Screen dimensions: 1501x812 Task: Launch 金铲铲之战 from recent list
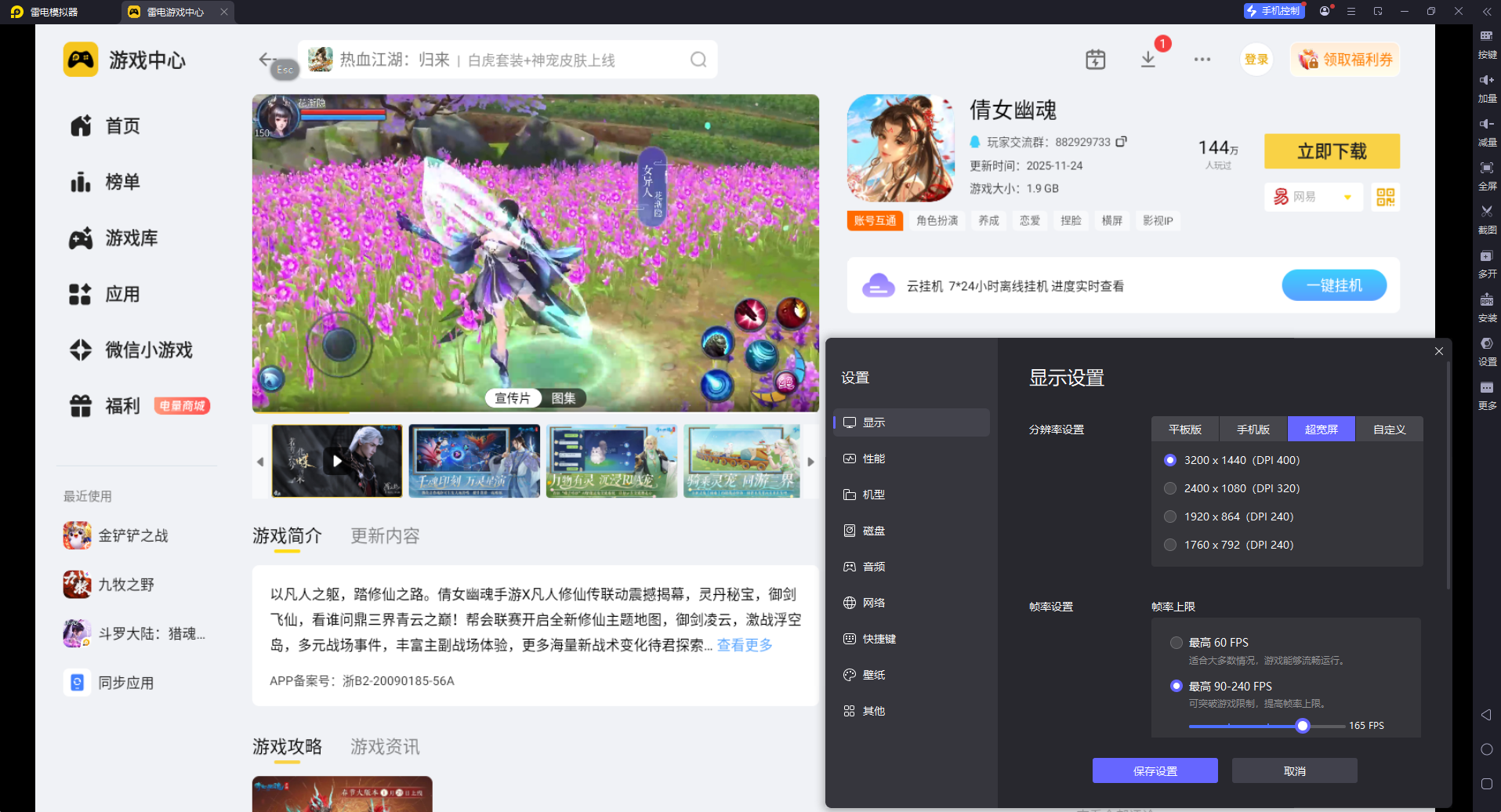tap(116, 536)
